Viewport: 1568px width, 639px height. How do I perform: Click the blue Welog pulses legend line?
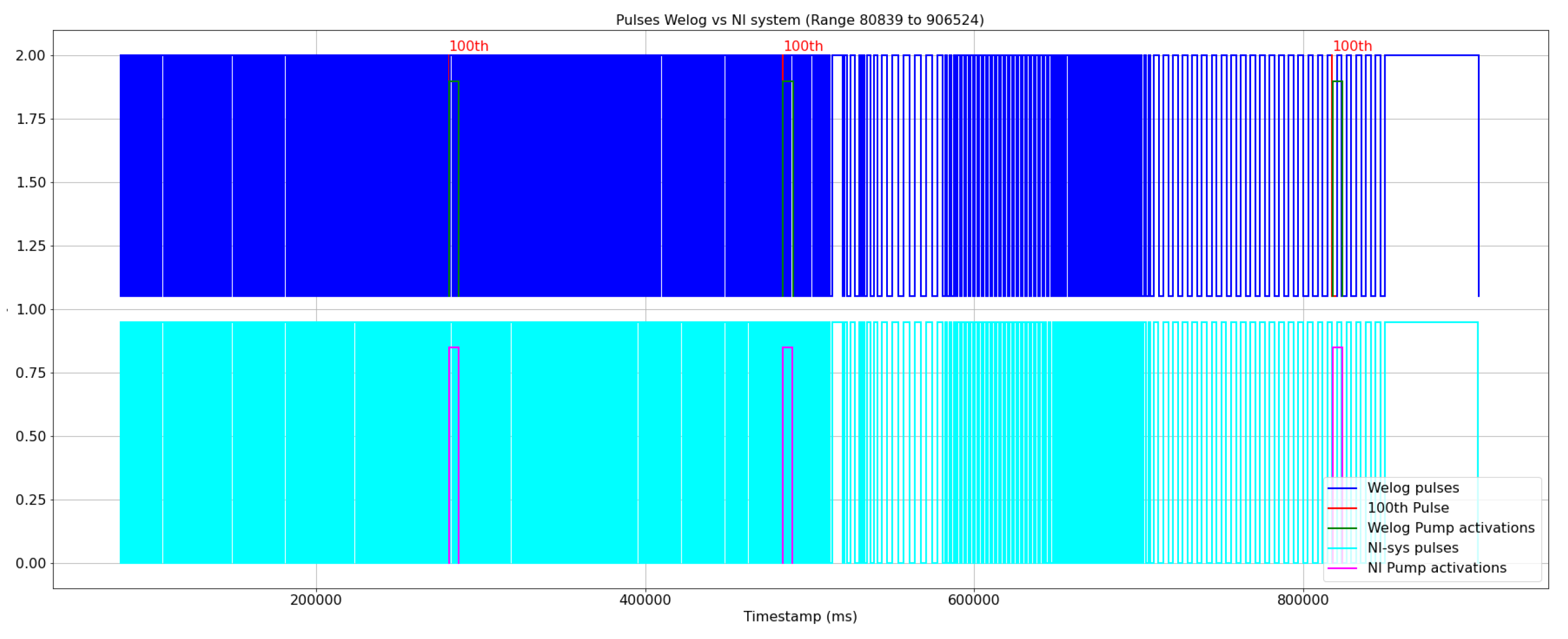pyautogui.click(x=1342, y=488)
